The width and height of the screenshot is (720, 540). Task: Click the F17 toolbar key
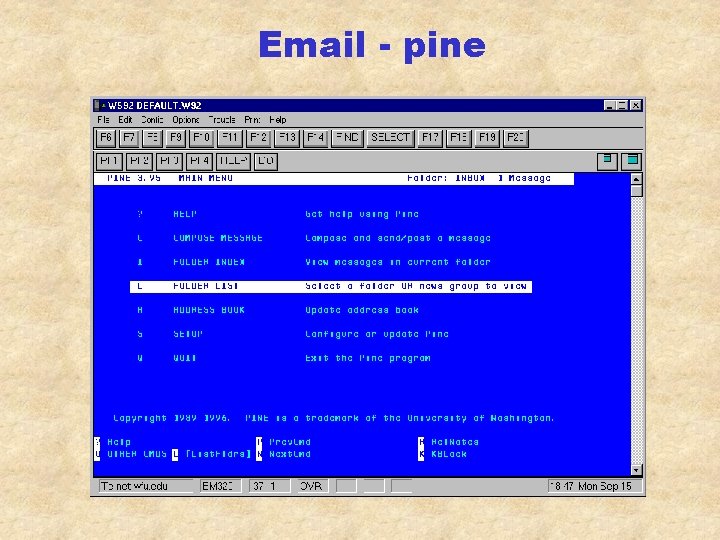tap(430, 138)
